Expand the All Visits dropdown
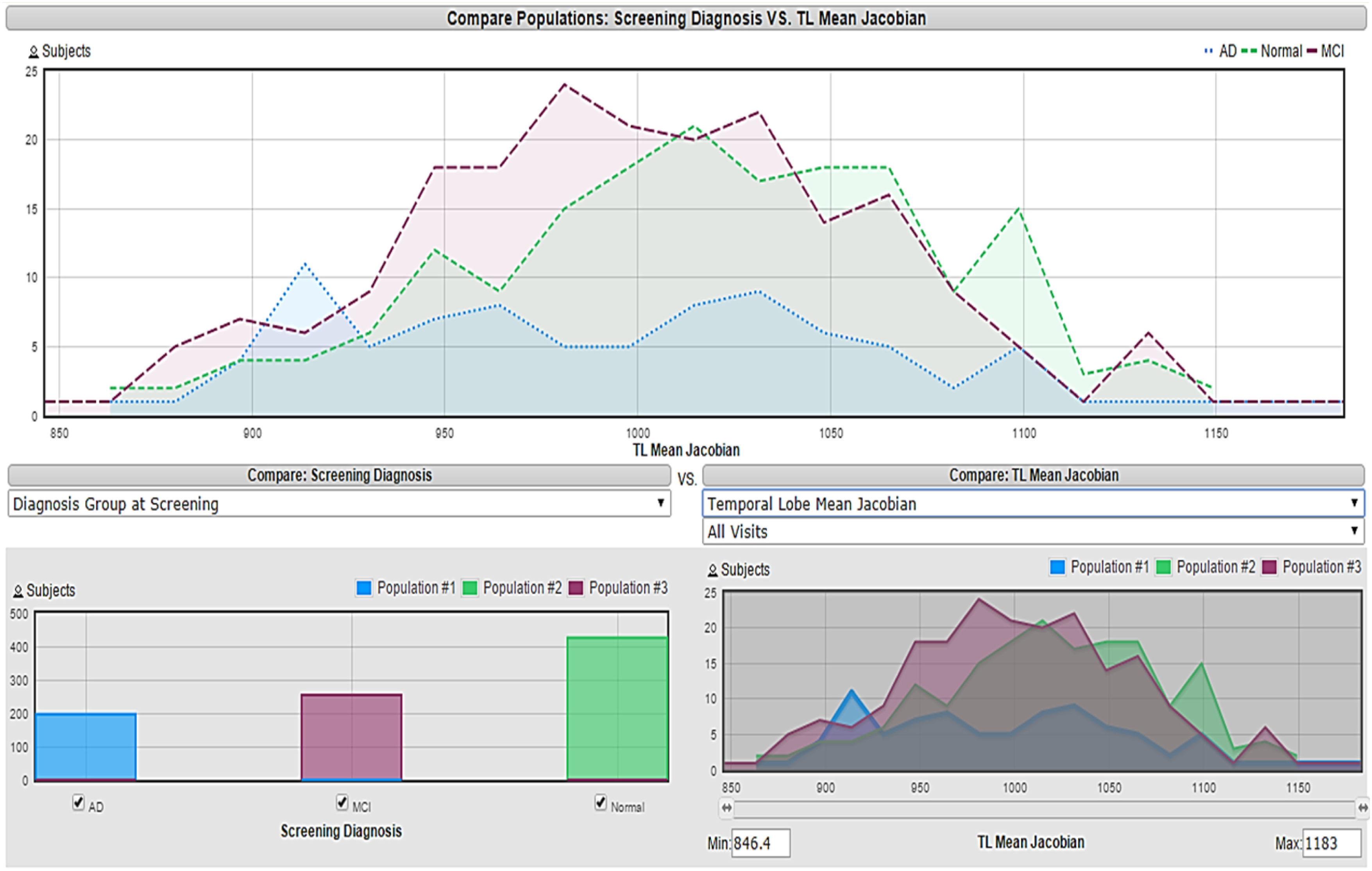This screenshot has width=1372, height=871. [x=1032, y=531]
